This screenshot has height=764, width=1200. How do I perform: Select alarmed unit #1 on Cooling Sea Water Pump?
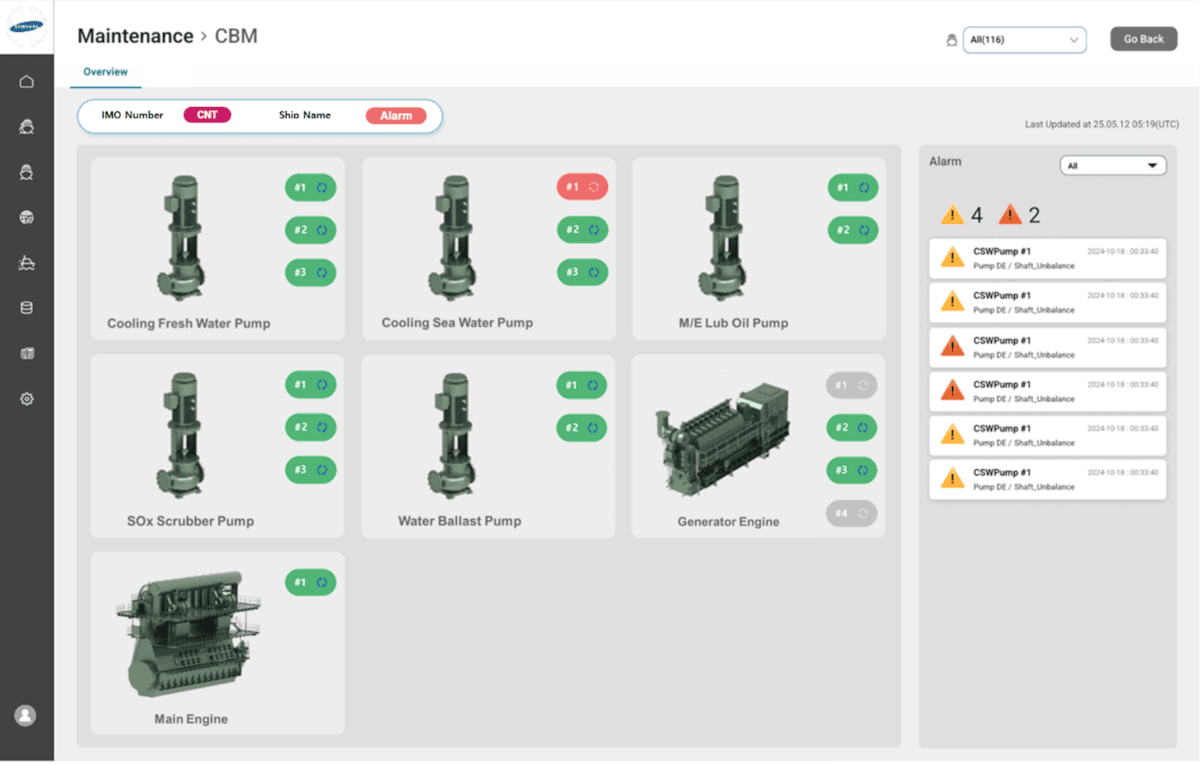coord(581,187)
